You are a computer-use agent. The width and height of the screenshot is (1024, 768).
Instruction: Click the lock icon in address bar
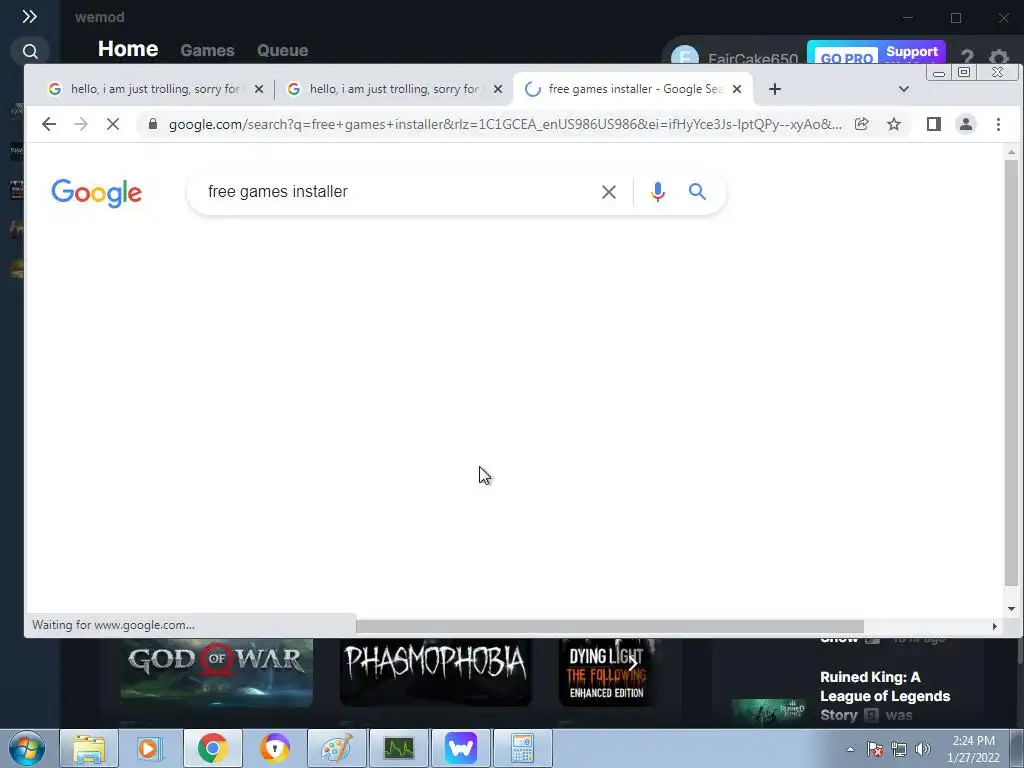tap(153, 124)
